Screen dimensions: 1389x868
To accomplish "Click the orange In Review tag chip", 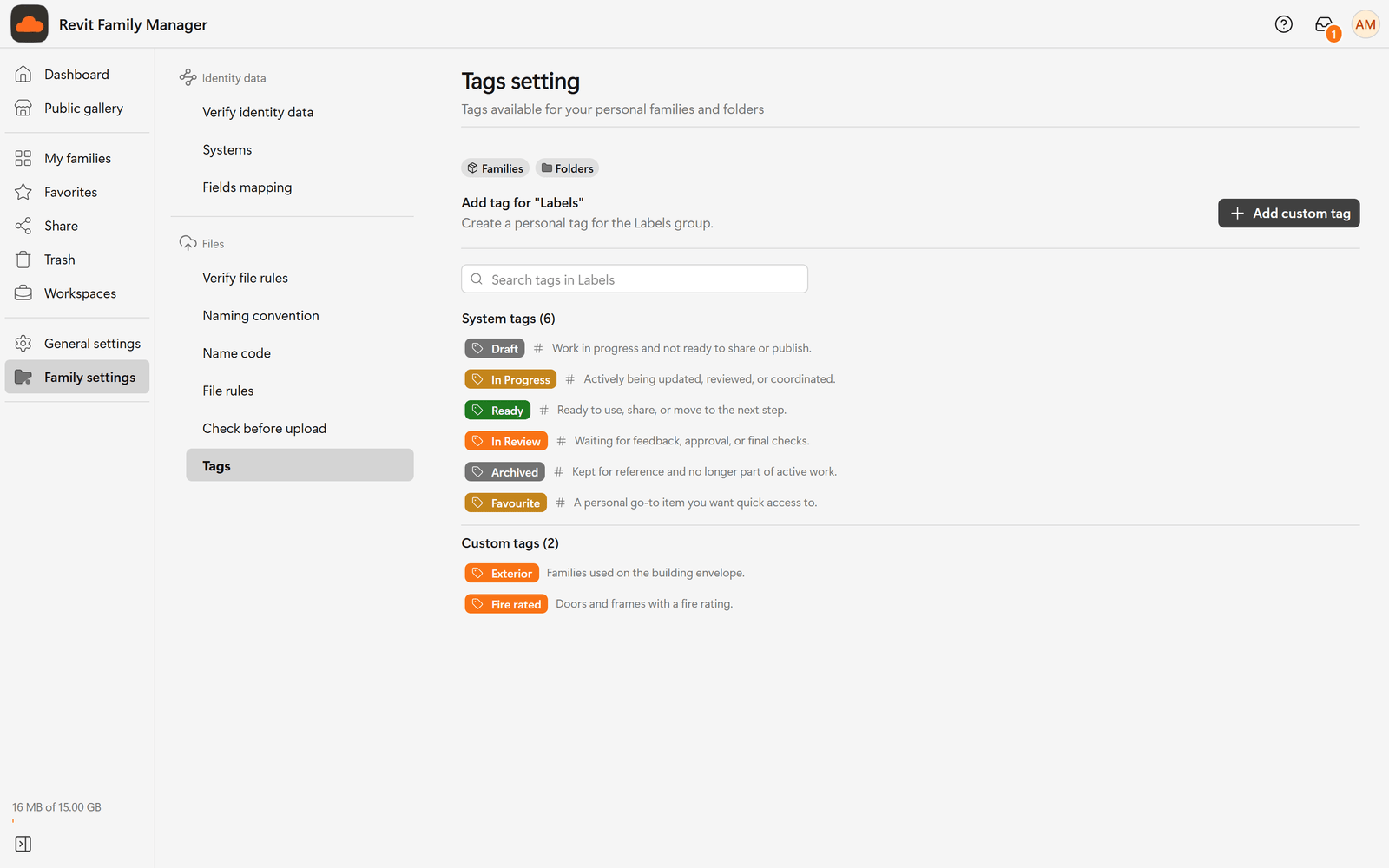I will [506, 441].
